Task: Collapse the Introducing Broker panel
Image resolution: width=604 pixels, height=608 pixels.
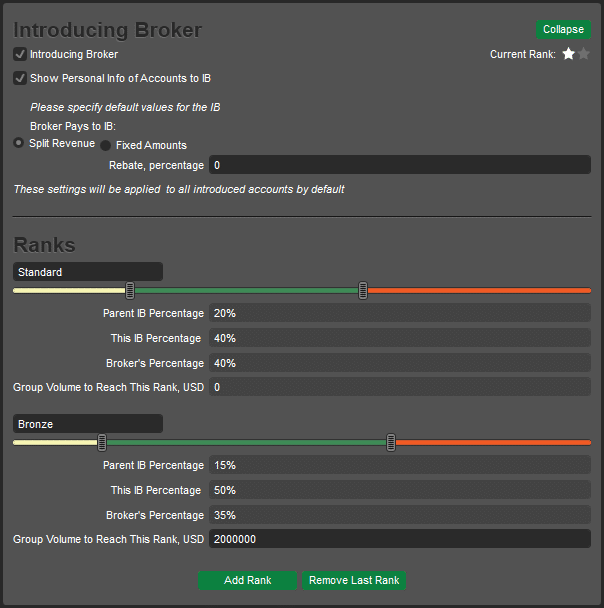Action: click(563, 29)
